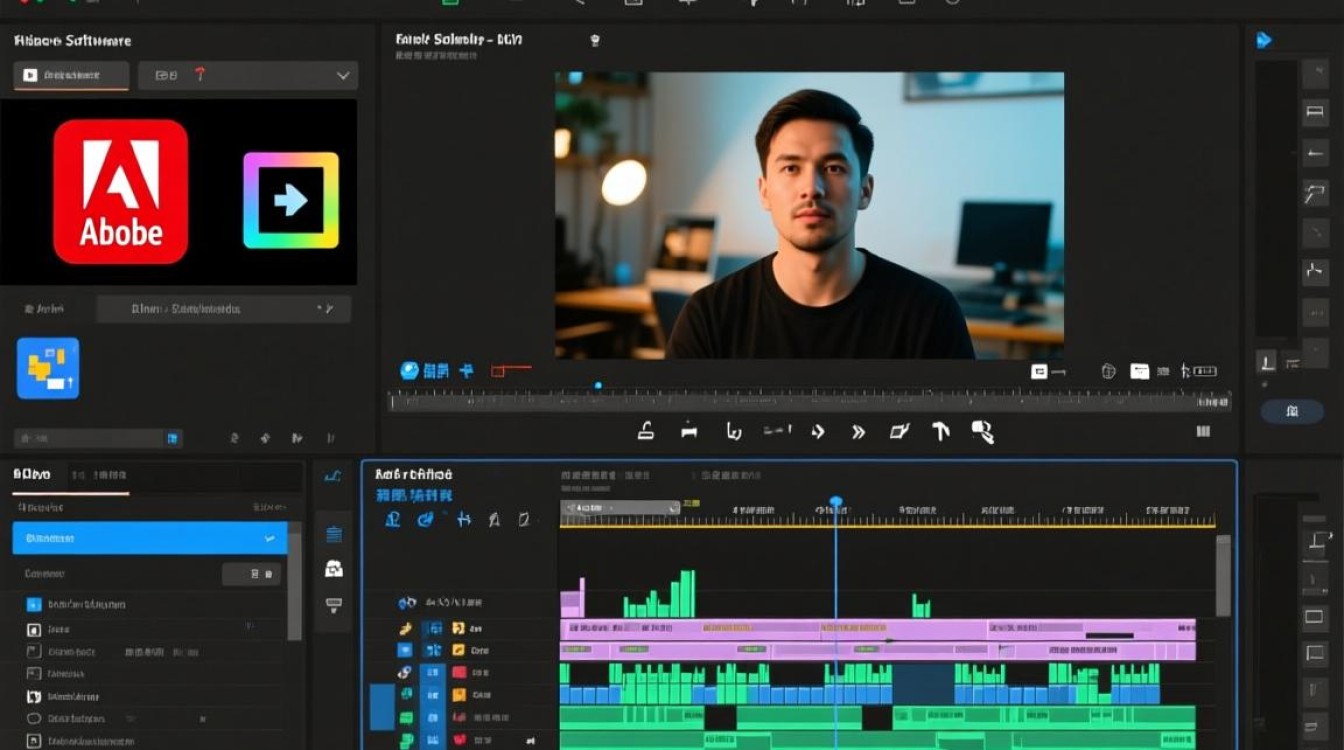Click the padlock icon below the preview ruler

(646, 432)
